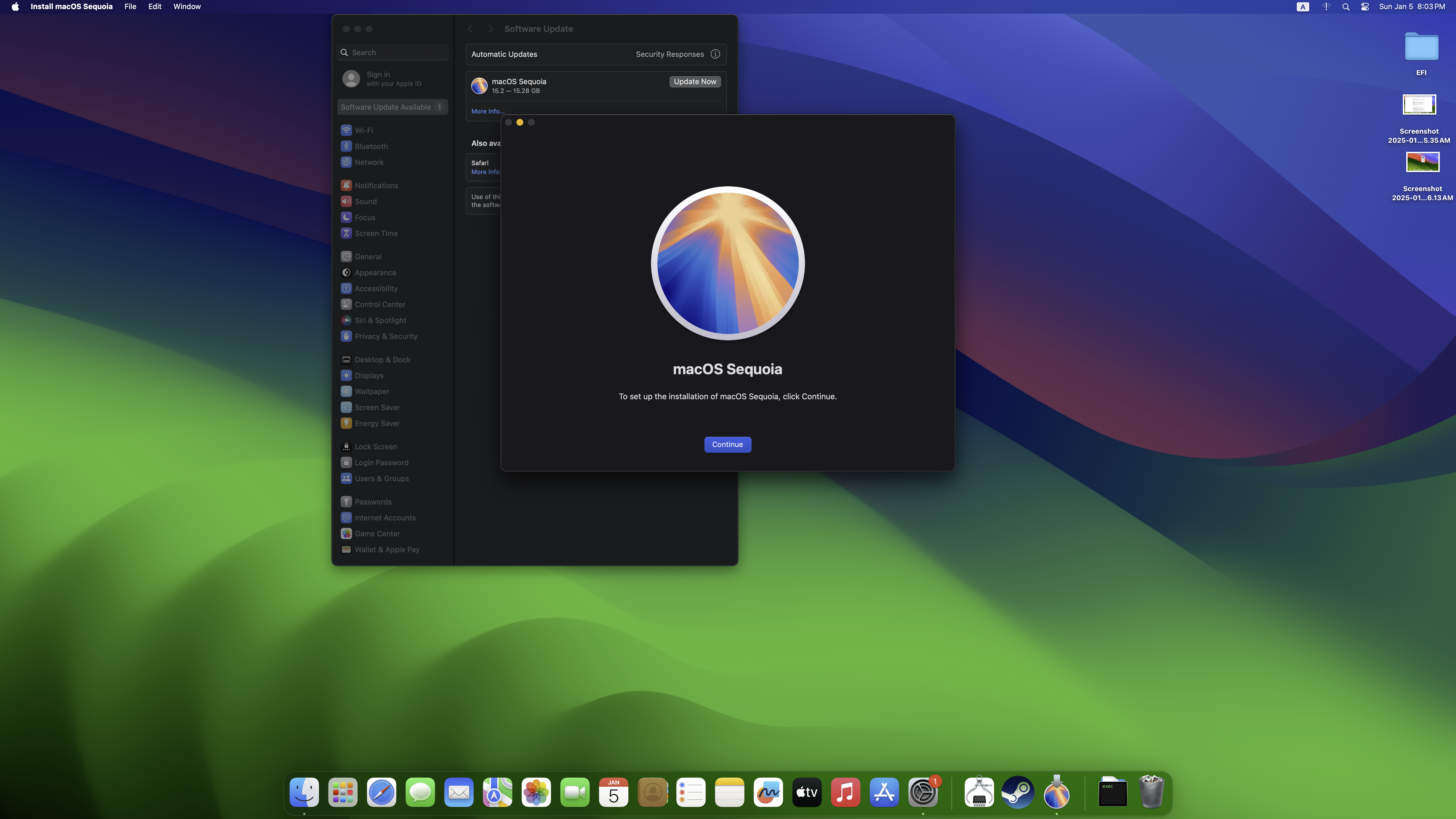Open the Energy Saver settings icon
This screenshot has height=819, width=1456.
point(346,423)
